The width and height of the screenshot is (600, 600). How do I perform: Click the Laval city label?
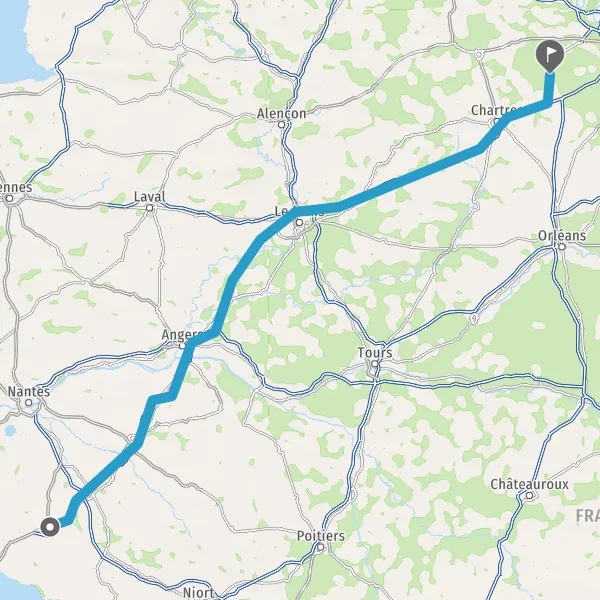click(x=150, y=197)
